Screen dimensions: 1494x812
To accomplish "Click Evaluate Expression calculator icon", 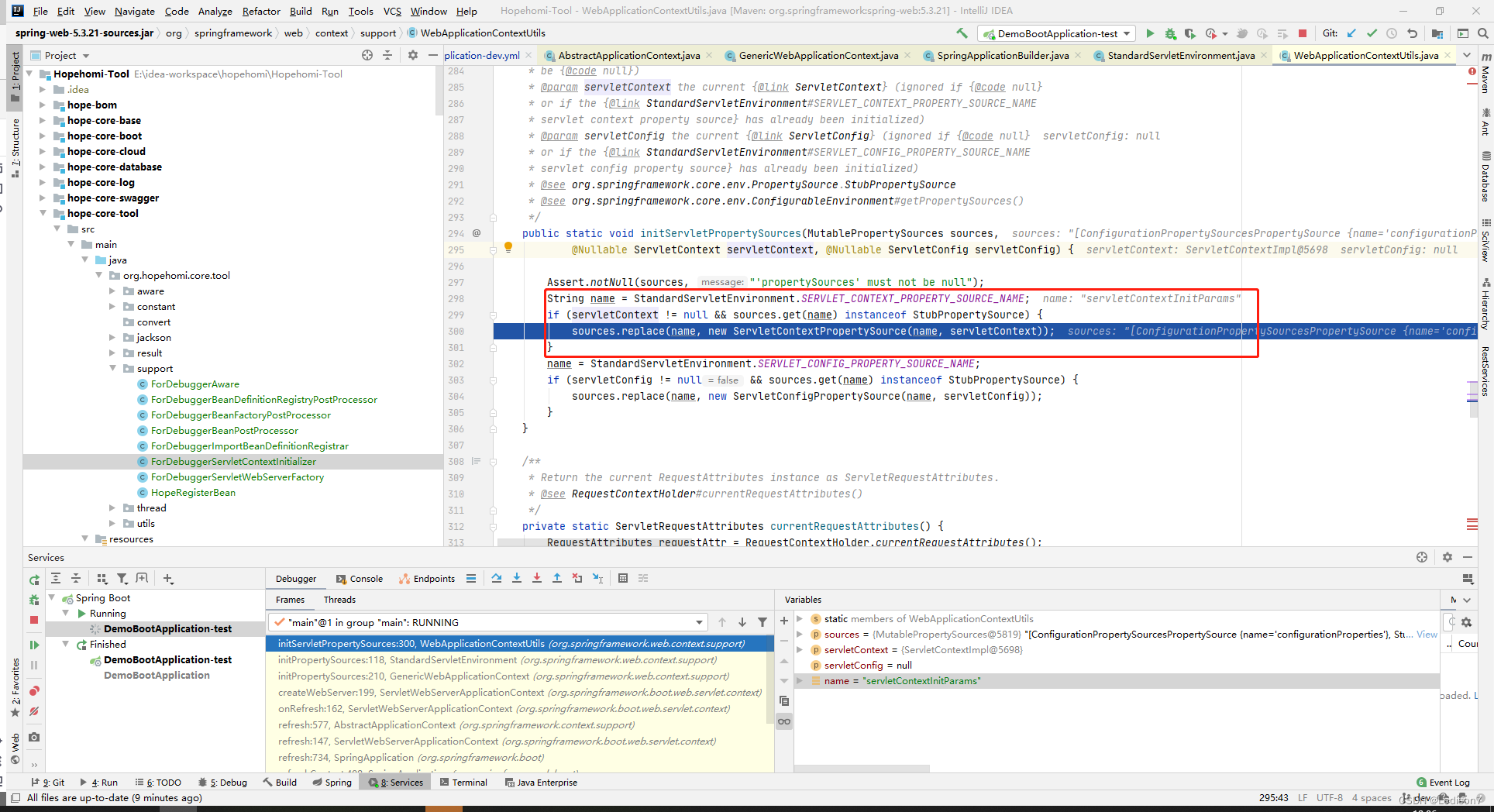I will (623, 578).
